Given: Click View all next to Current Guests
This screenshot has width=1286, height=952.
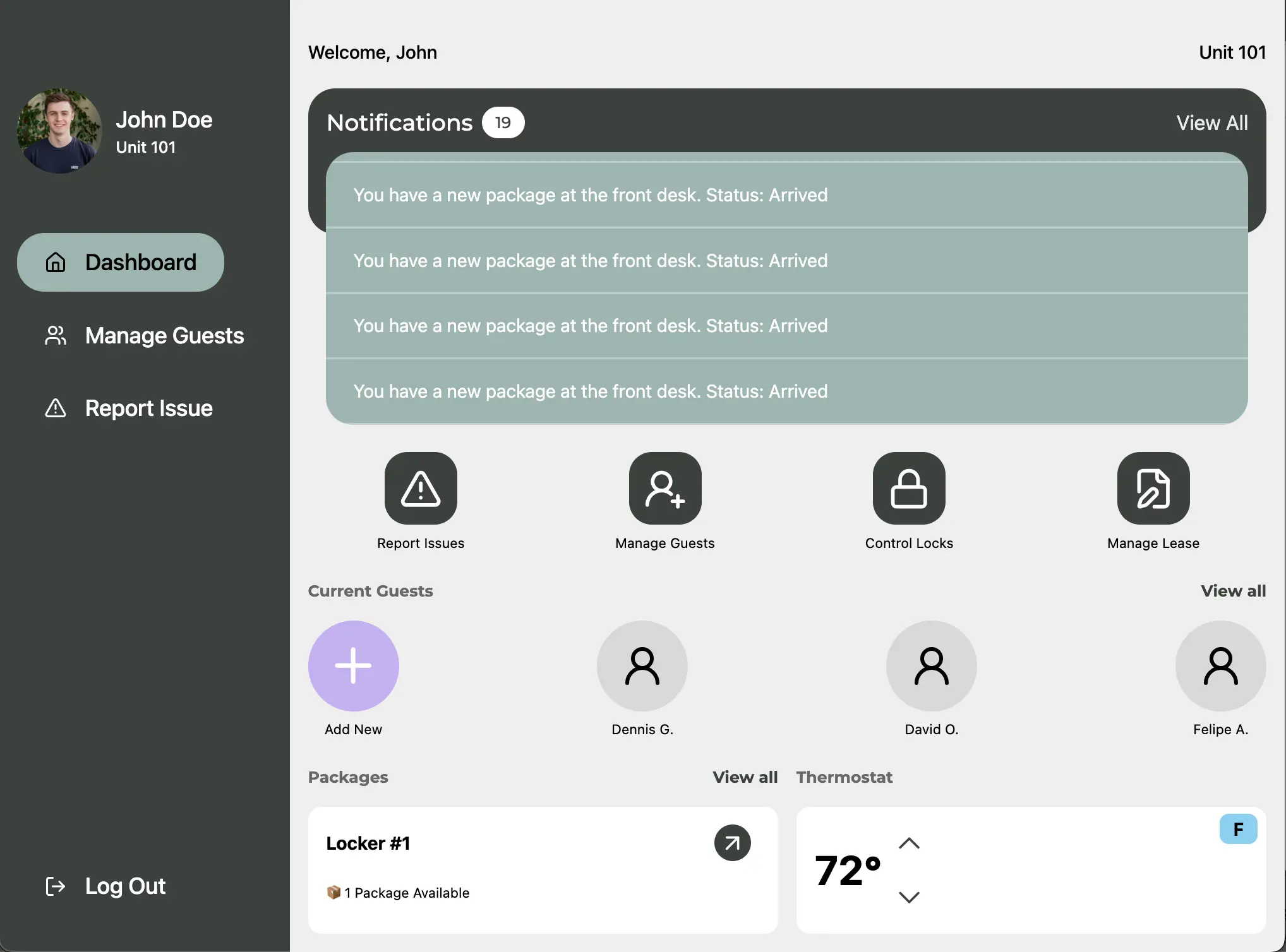Looking at the screenshot, I should [1233, 591].
